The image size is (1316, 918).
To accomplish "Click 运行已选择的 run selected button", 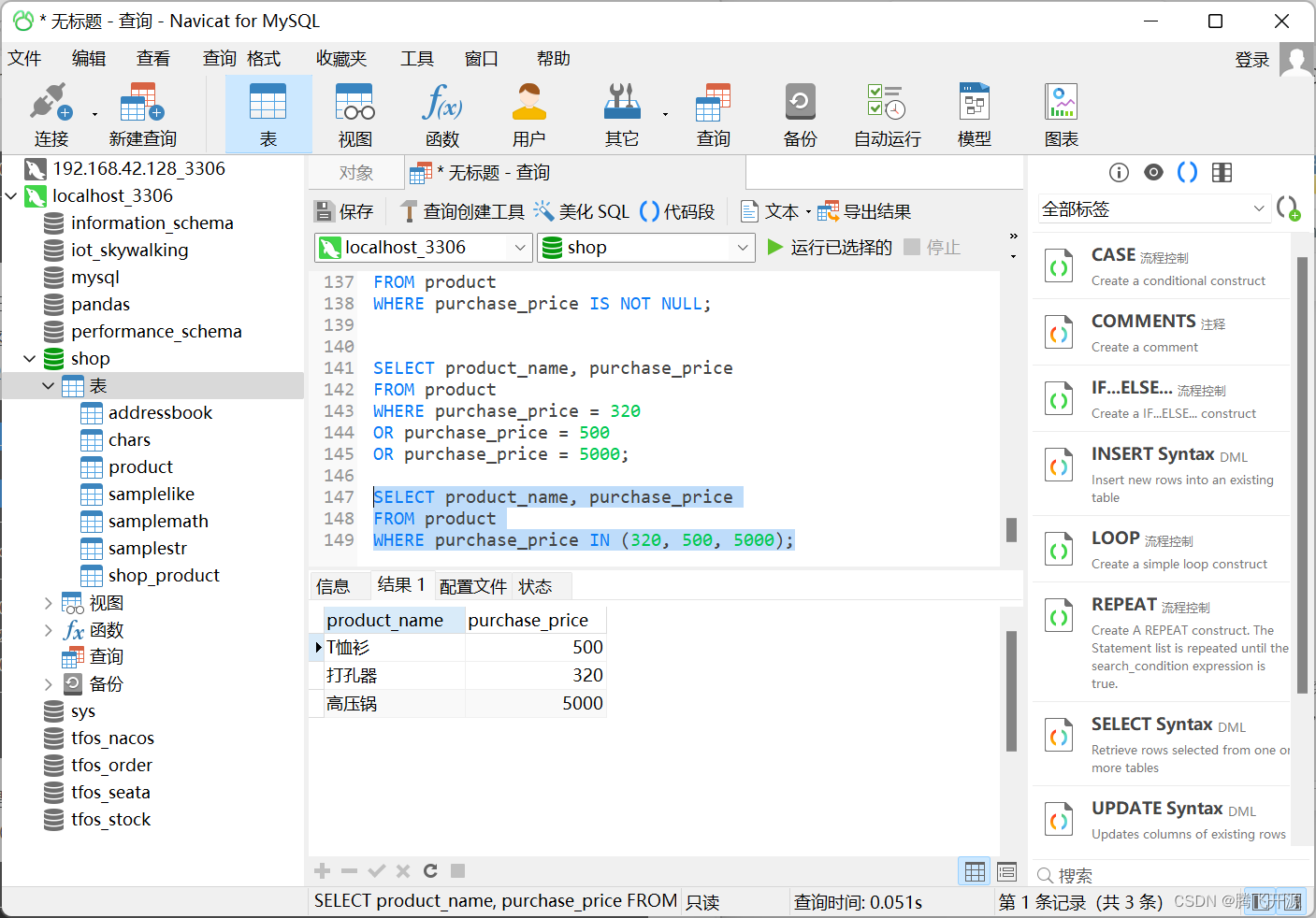I will [x=830, y=248].
